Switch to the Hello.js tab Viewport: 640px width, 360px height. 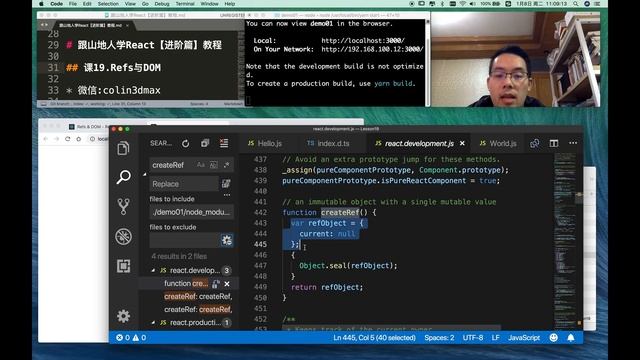point(265,143)
